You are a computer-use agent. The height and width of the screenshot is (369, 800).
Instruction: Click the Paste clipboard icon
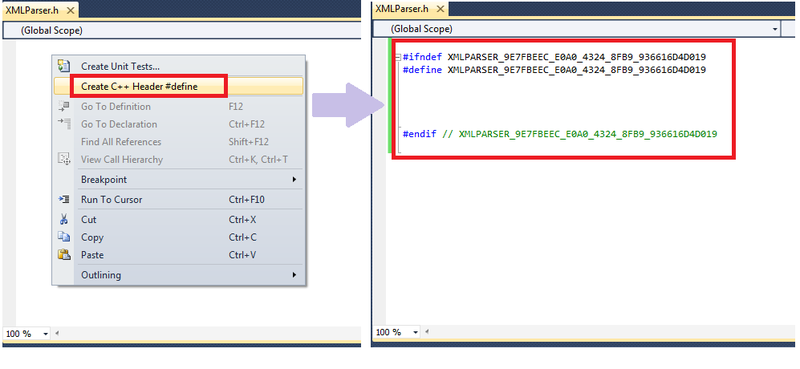(x=64, y=254)
